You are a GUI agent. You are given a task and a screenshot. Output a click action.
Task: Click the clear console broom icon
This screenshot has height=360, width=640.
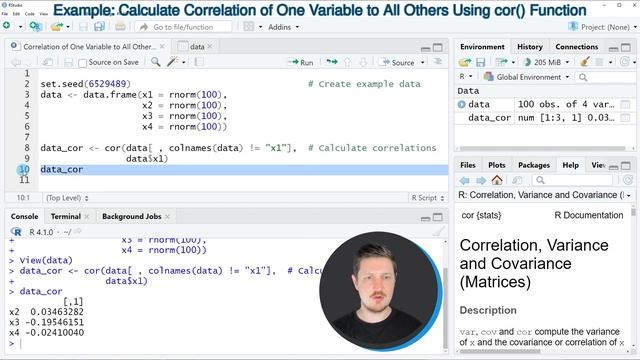[438, 232]
